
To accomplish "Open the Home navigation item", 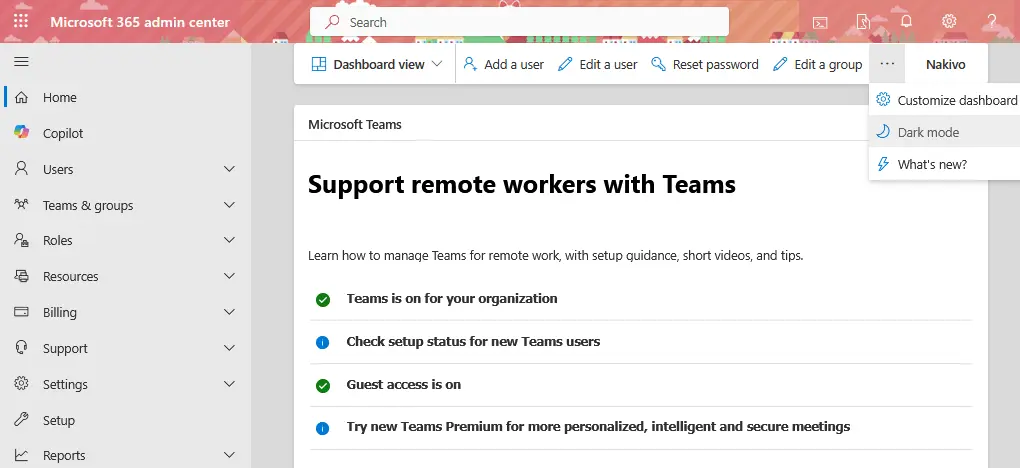I will [126, 98].
